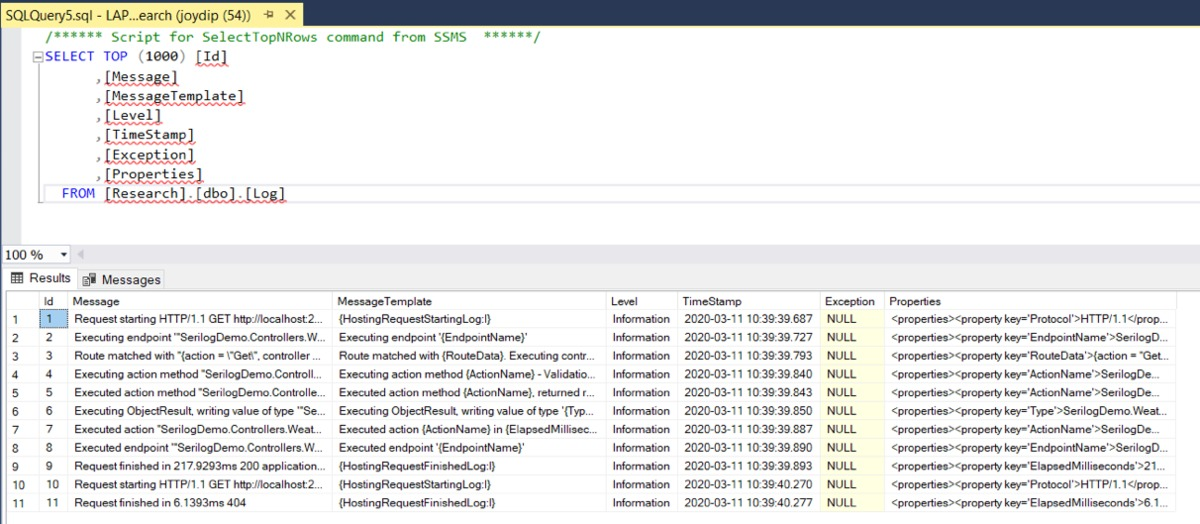The image size is (1200, 524).
Task: Select template 'Executed endpoint '{EndpointName}''
Action: [470, 447]
